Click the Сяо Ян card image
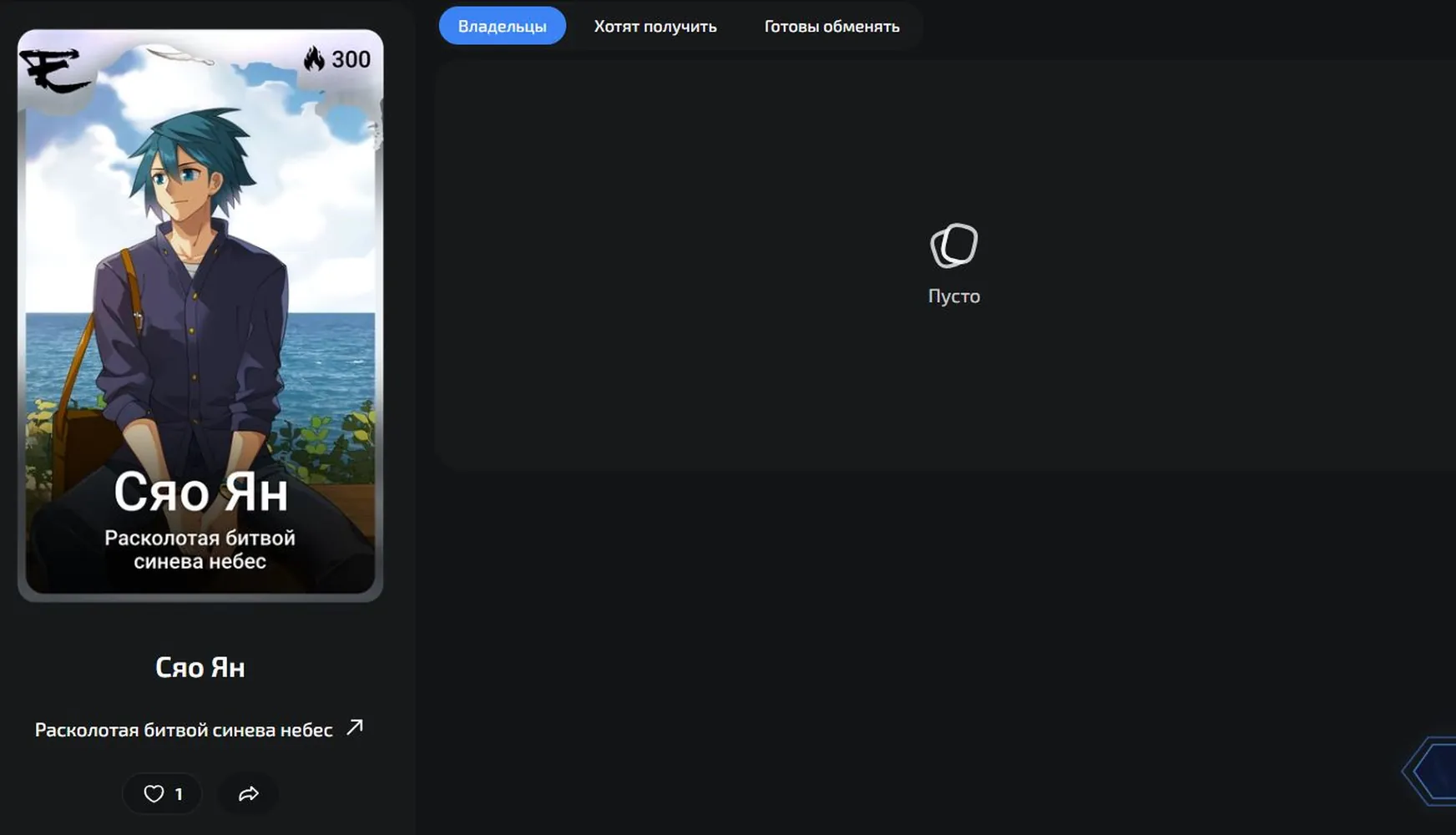 (200, 315)
